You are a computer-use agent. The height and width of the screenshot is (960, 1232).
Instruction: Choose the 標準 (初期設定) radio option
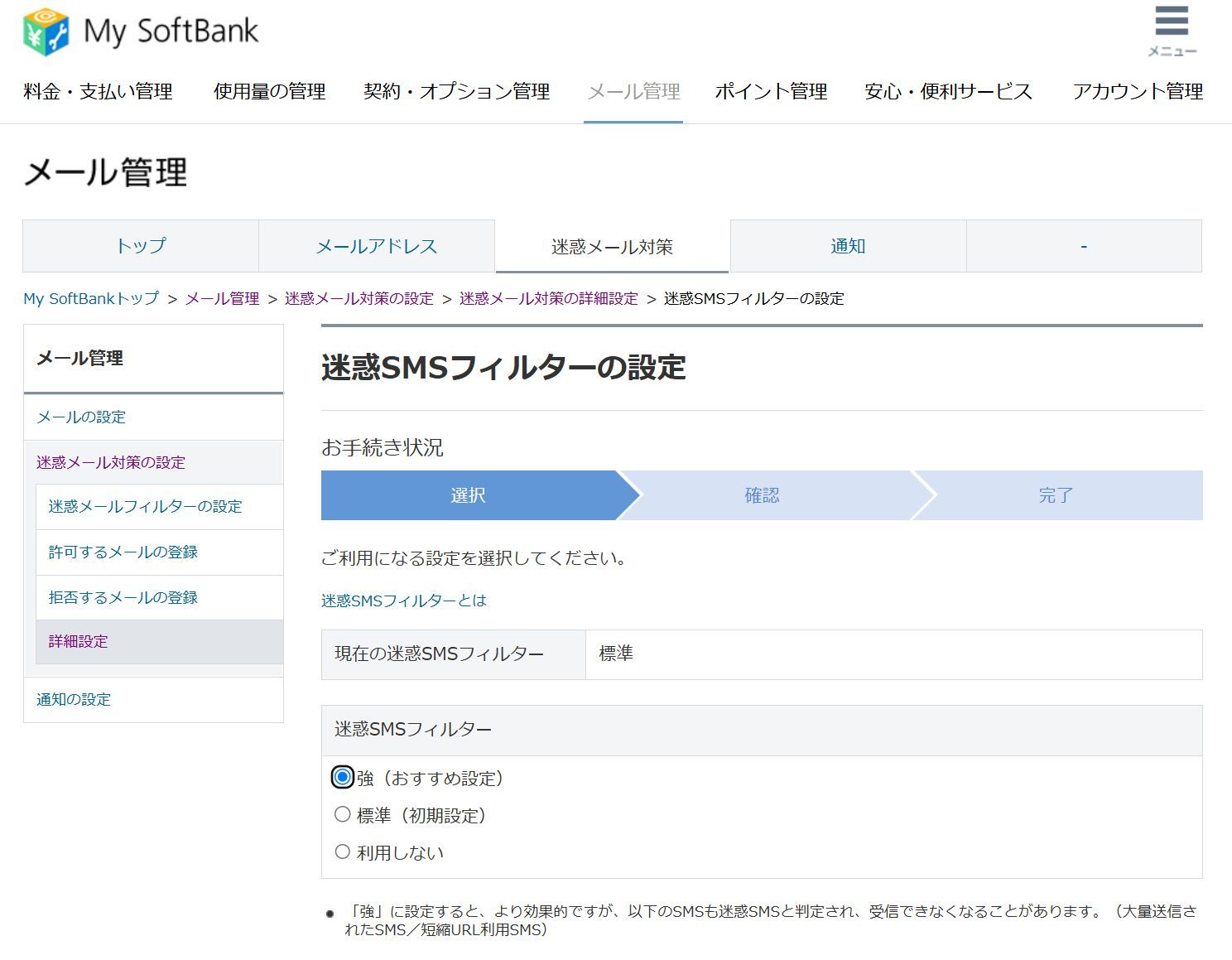(342, 815)
